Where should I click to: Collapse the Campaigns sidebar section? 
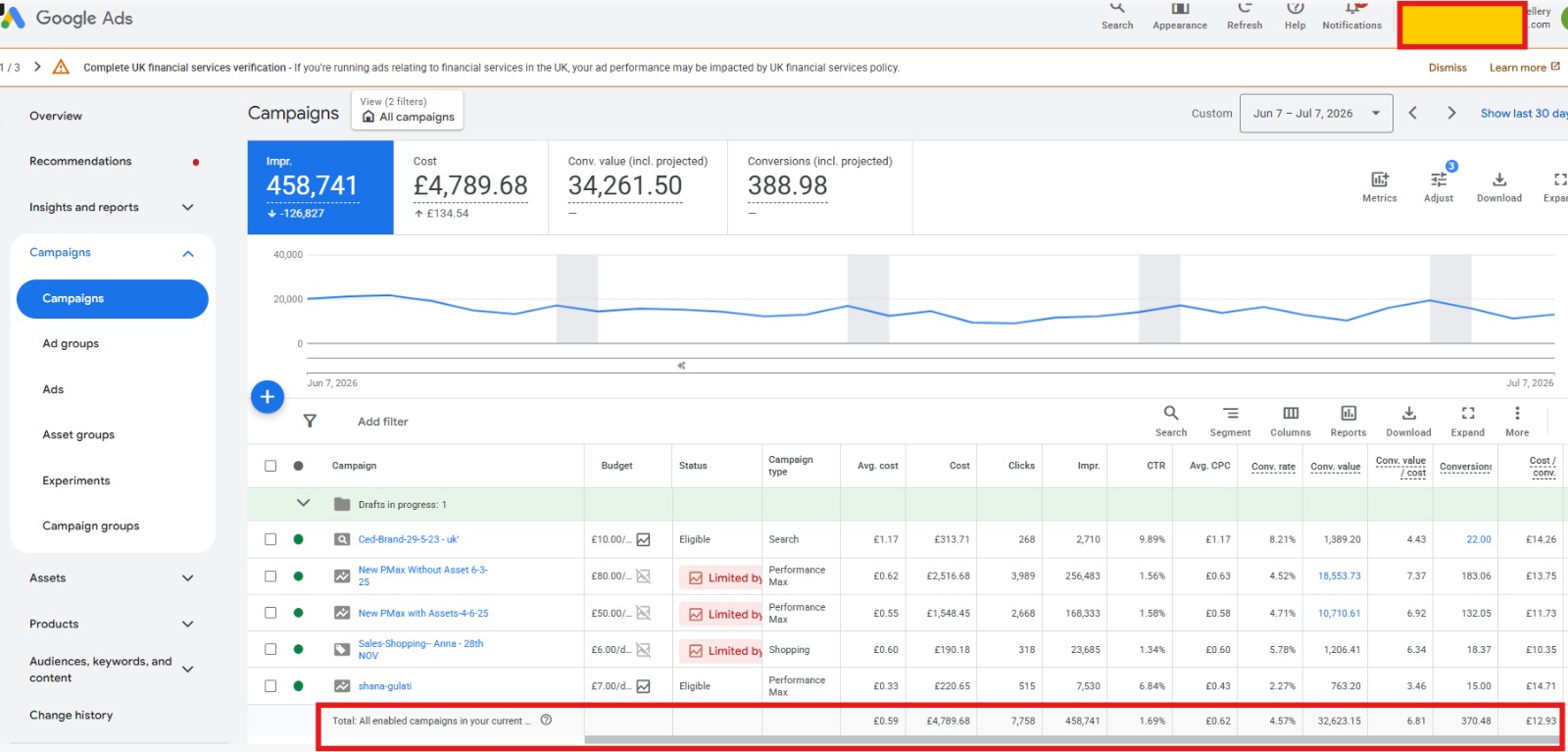point(188,253)
